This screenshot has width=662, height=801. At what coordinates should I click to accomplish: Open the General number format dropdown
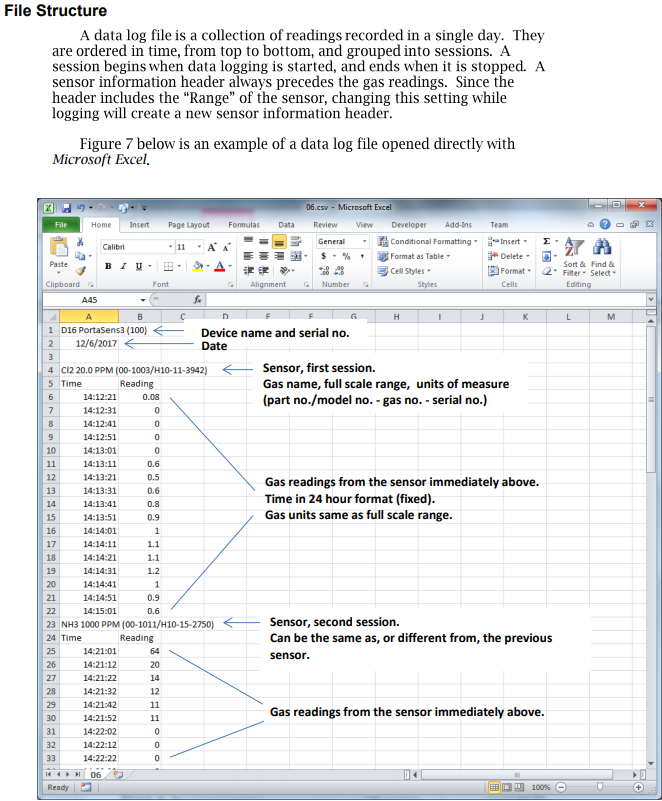364,241
